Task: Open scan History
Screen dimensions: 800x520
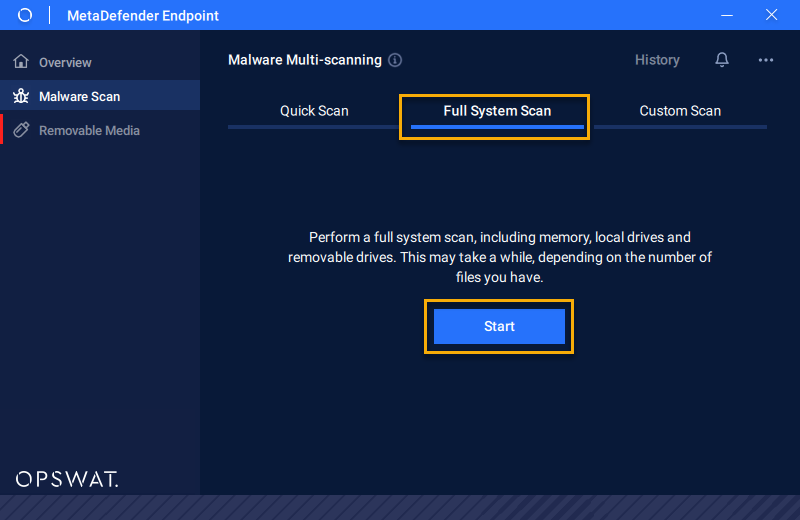Action: click(657, 60)
